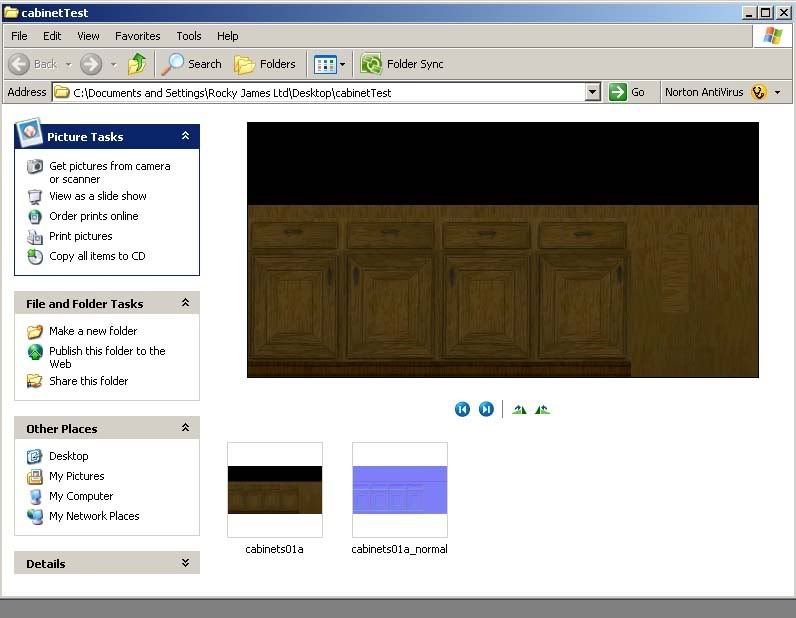Rotate the picture clockwise
This screenshot has height=618, width=796.
tap(519, 409)
